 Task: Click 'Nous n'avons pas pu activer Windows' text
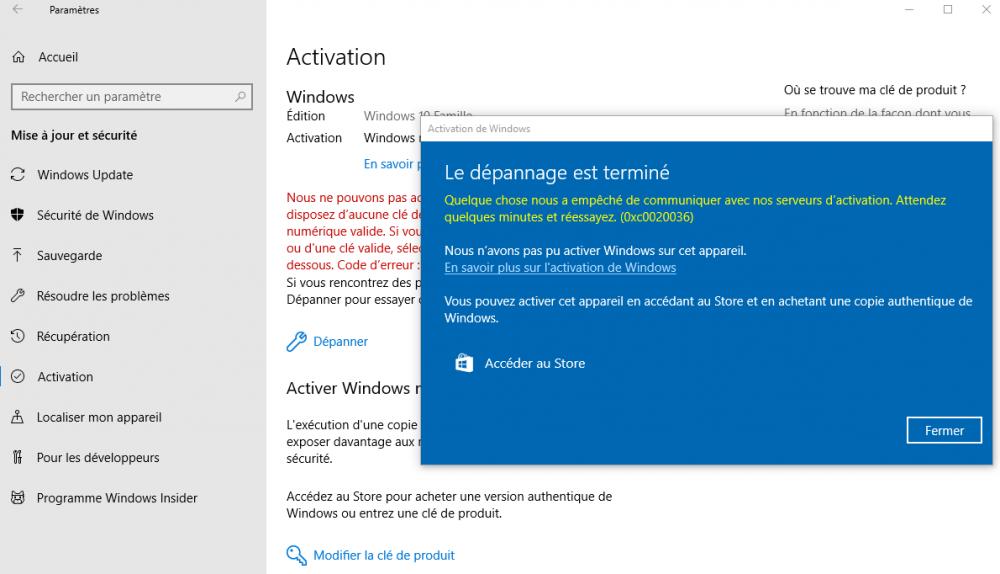[x=595, y=250]
